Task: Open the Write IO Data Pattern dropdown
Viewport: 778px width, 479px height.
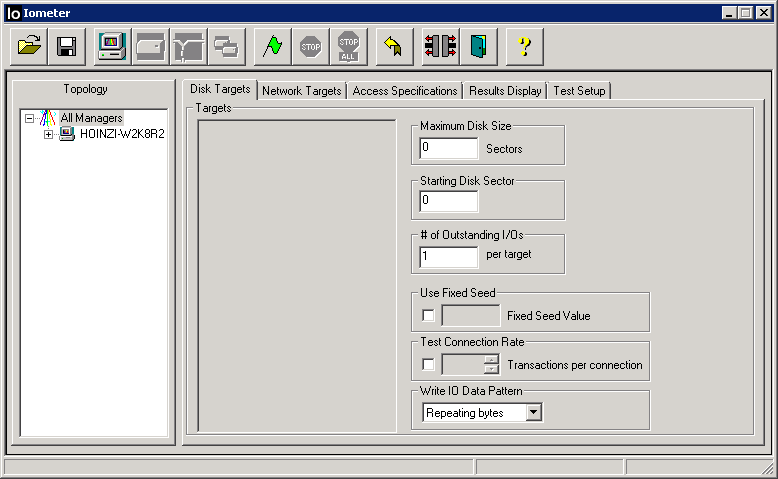Action: [x=533, y=412]
